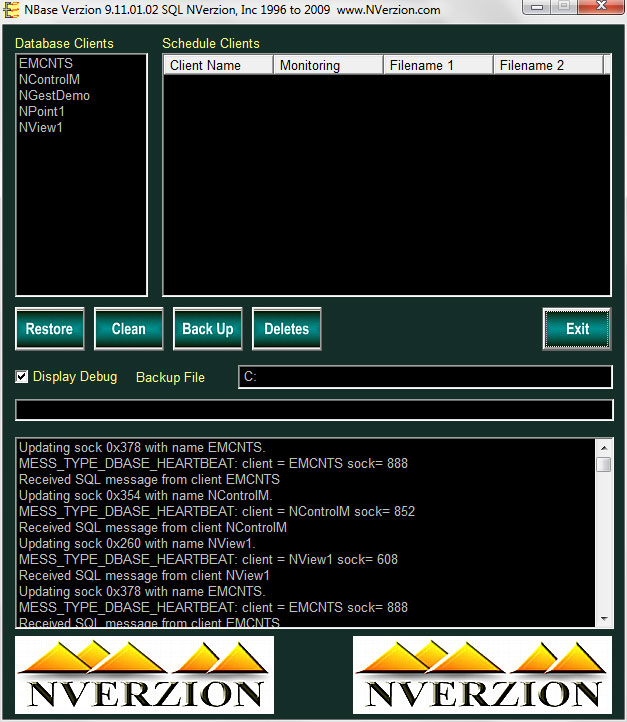Select NView1 database client
The height and width of the screenshot is (722, 627).
(x=41, y=128)
